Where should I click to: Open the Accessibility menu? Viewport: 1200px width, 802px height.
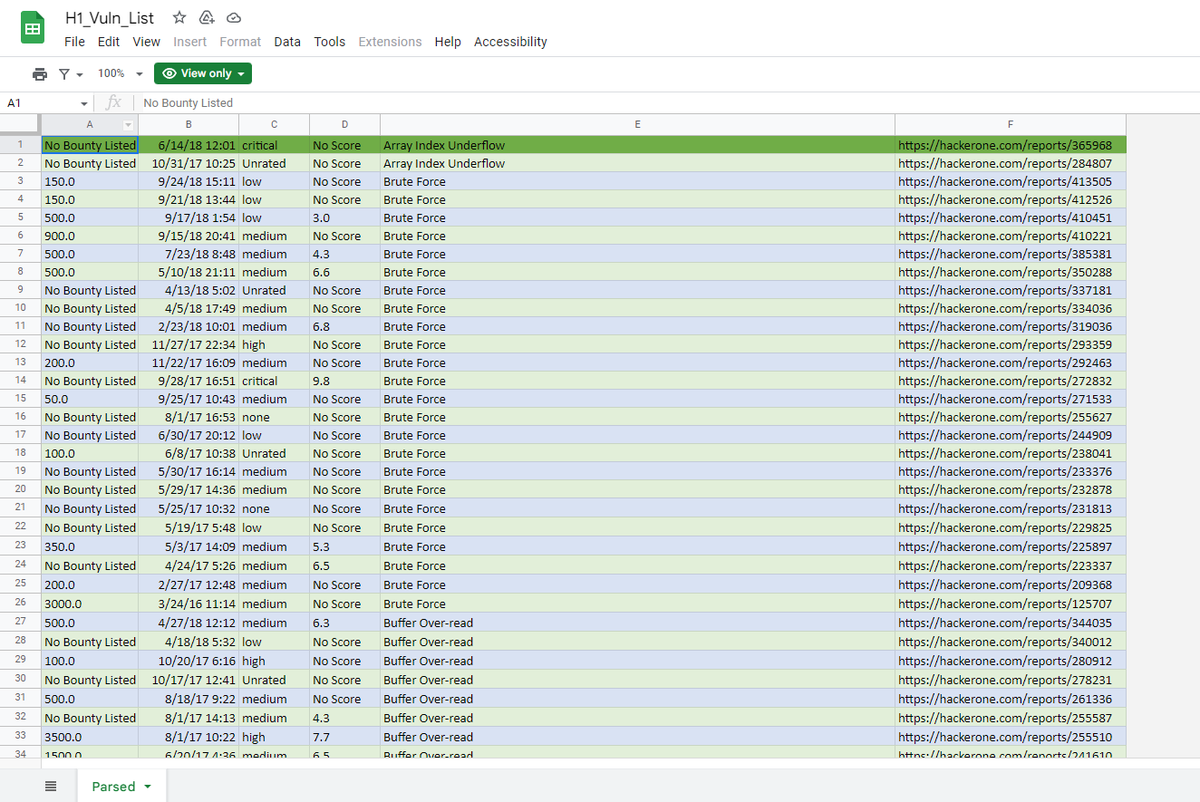510,42
